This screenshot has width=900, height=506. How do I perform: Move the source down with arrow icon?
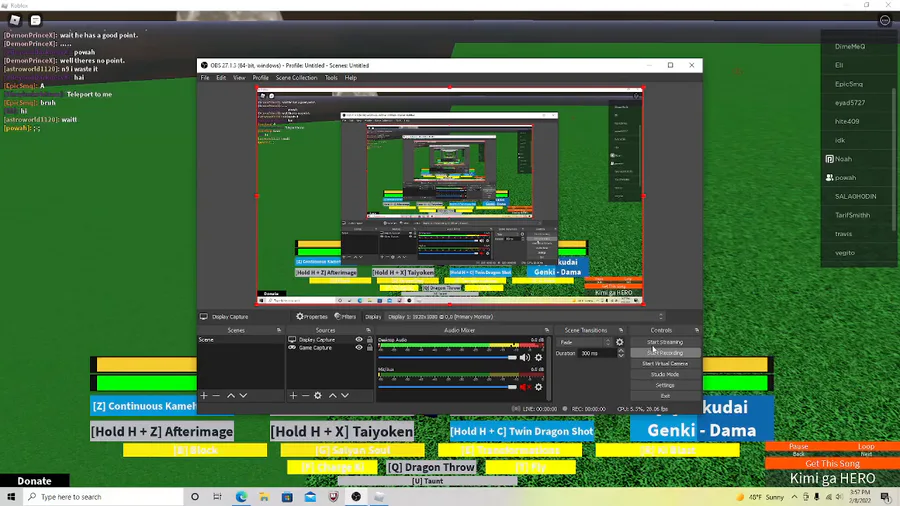click(x=345, y=395)
